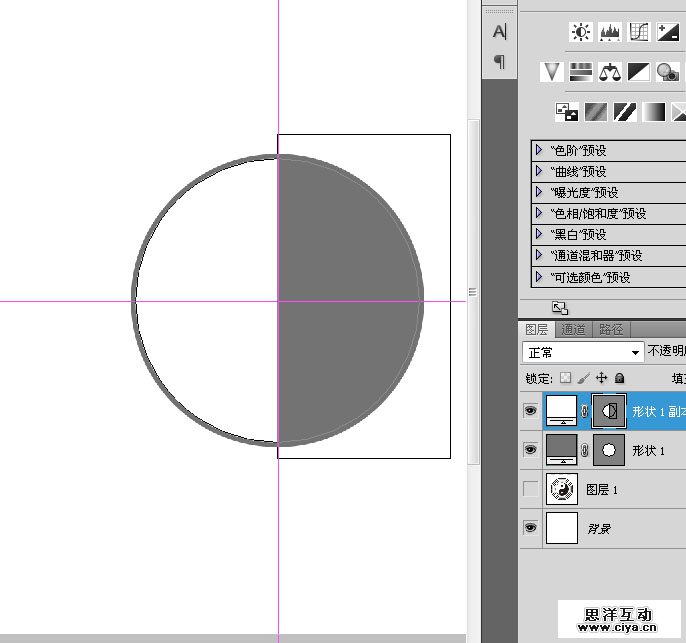Select the Exposure adjustment icon
The image size is (686, 643).
(x=668, y=33)
